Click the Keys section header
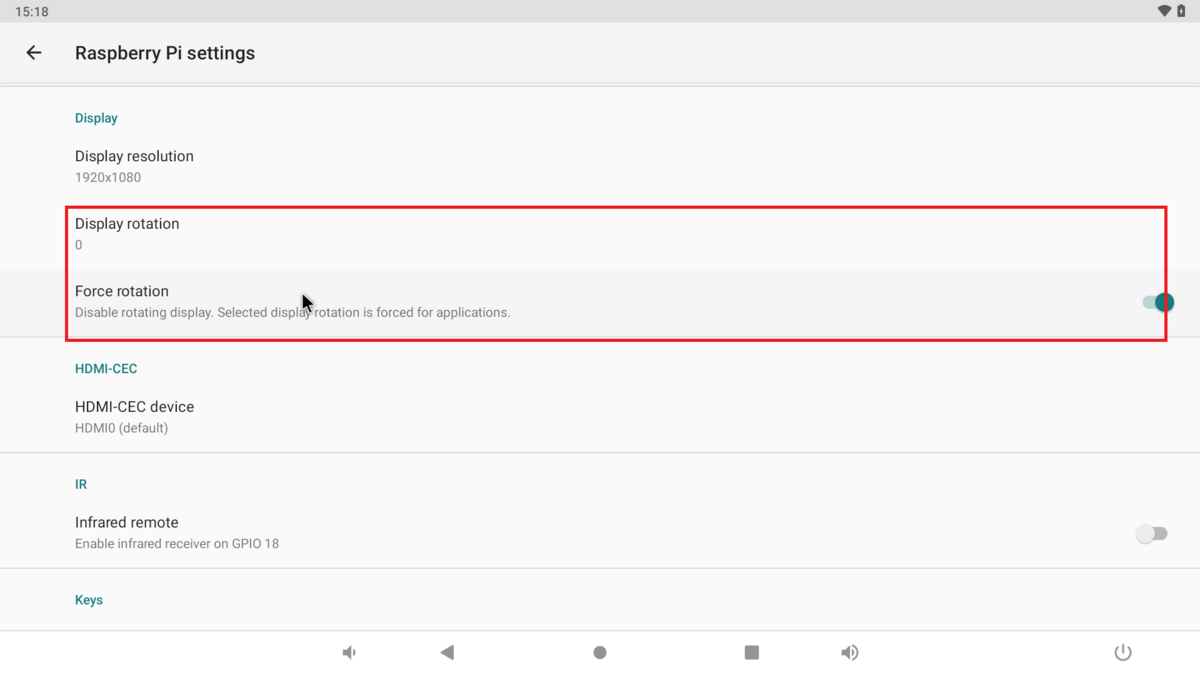 click(x=89, y=600)
